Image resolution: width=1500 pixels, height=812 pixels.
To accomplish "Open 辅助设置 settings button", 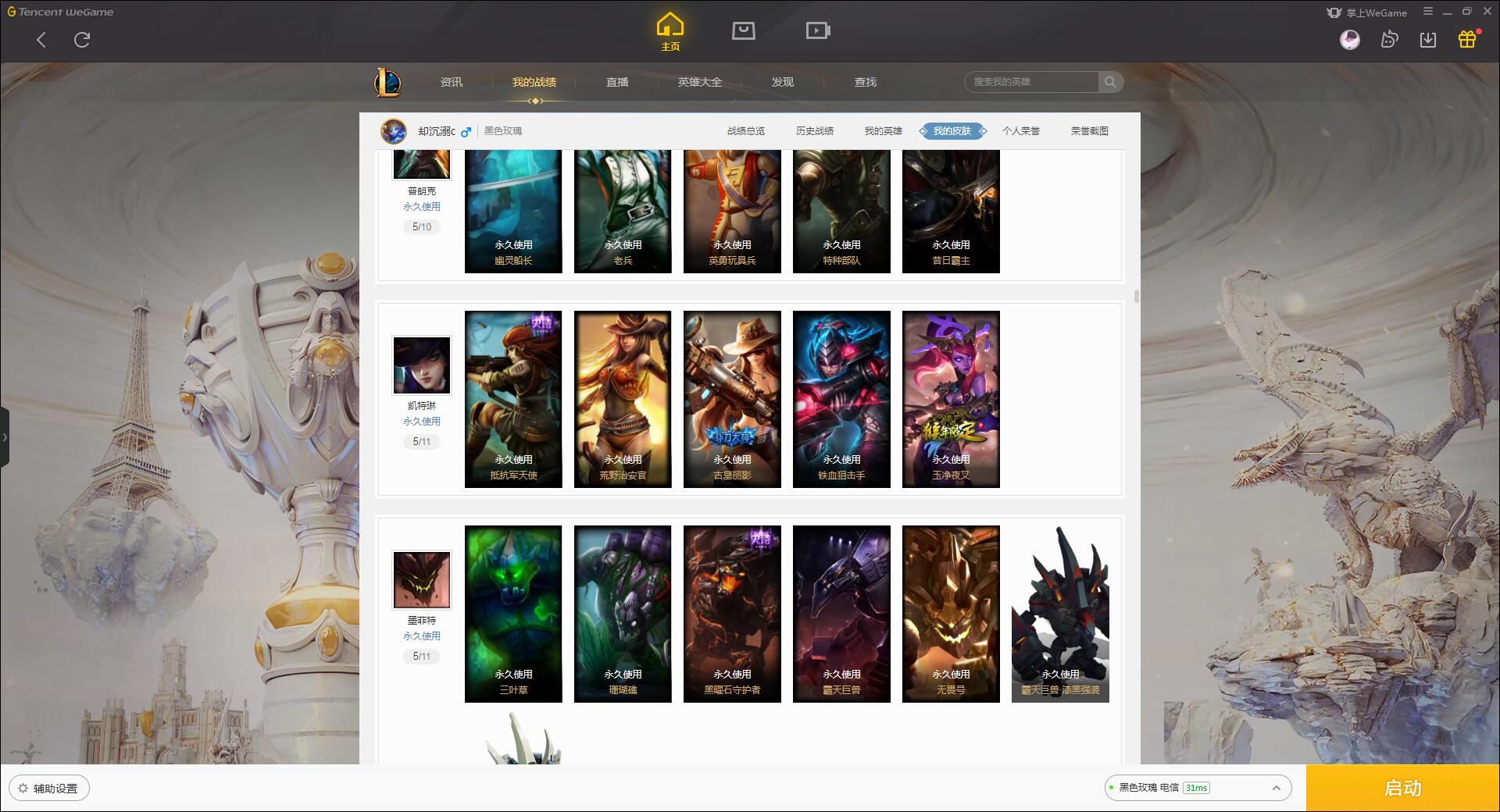I will point(48,789).
